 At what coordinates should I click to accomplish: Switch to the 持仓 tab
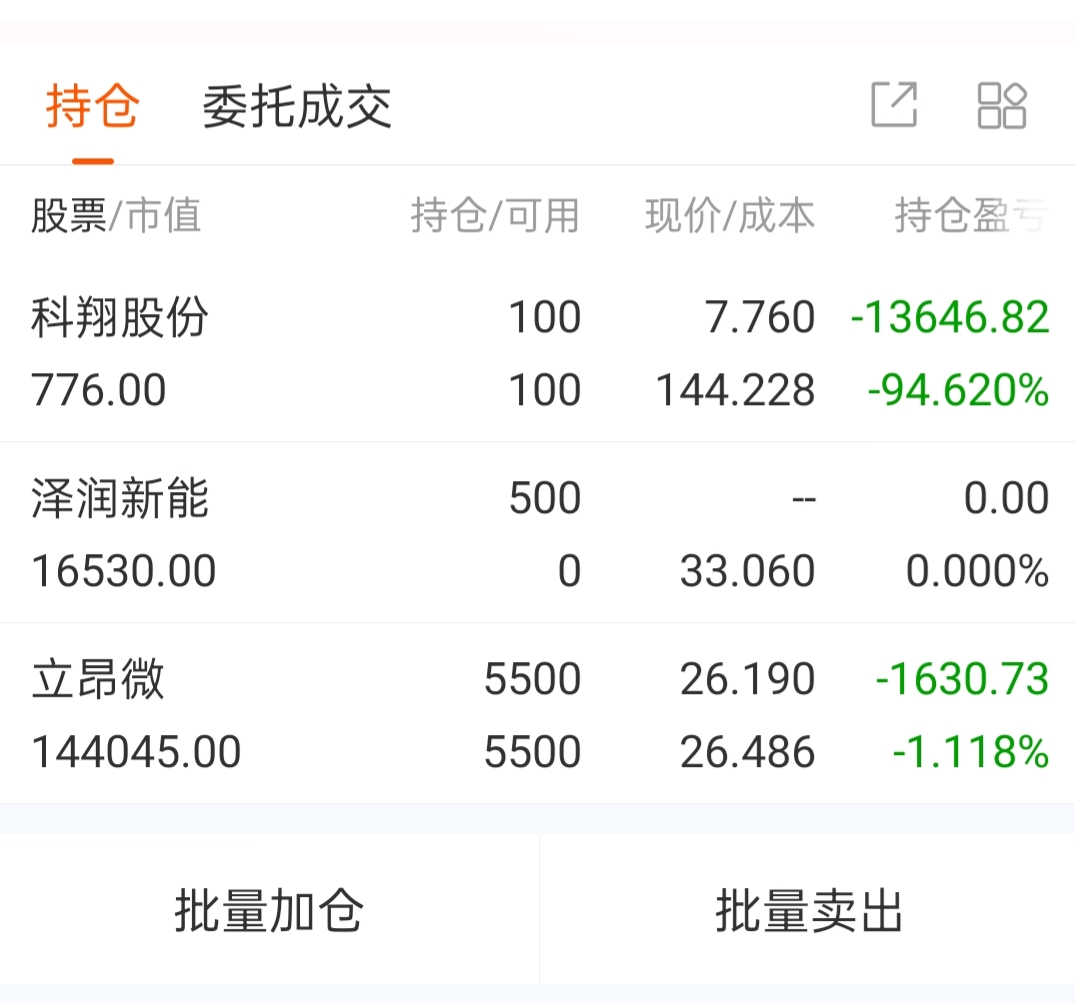[x=92, y=107]
